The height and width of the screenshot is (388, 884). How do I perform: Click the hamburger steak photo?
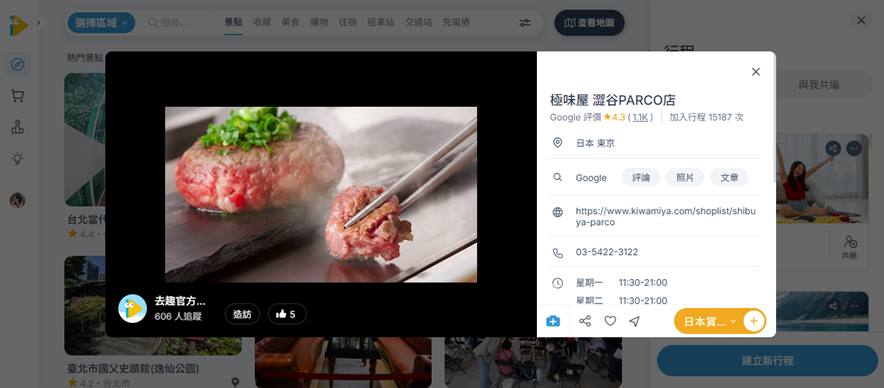[x=321, y=195]
